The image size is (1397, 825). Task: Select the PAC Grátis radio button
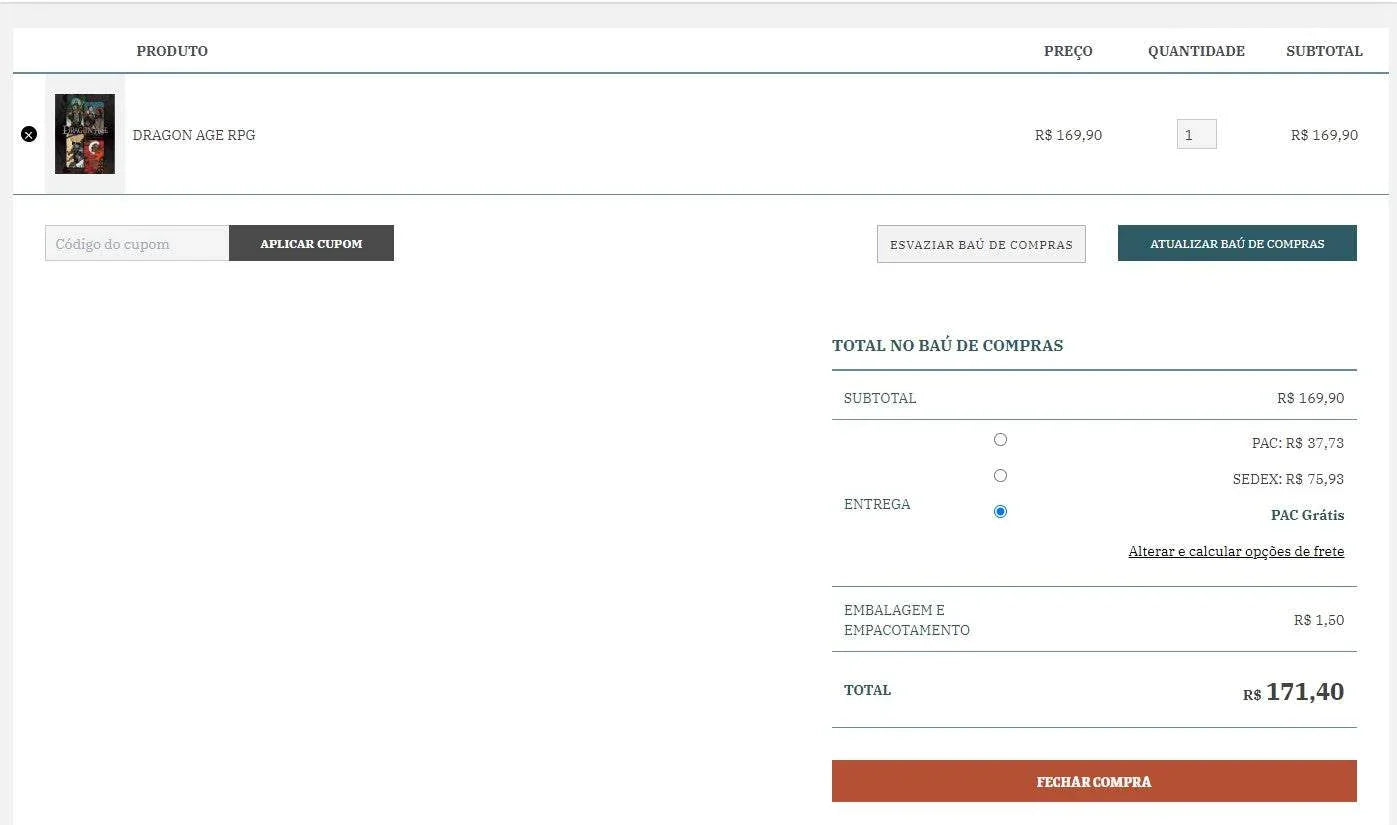click(x=1000, y=512)
